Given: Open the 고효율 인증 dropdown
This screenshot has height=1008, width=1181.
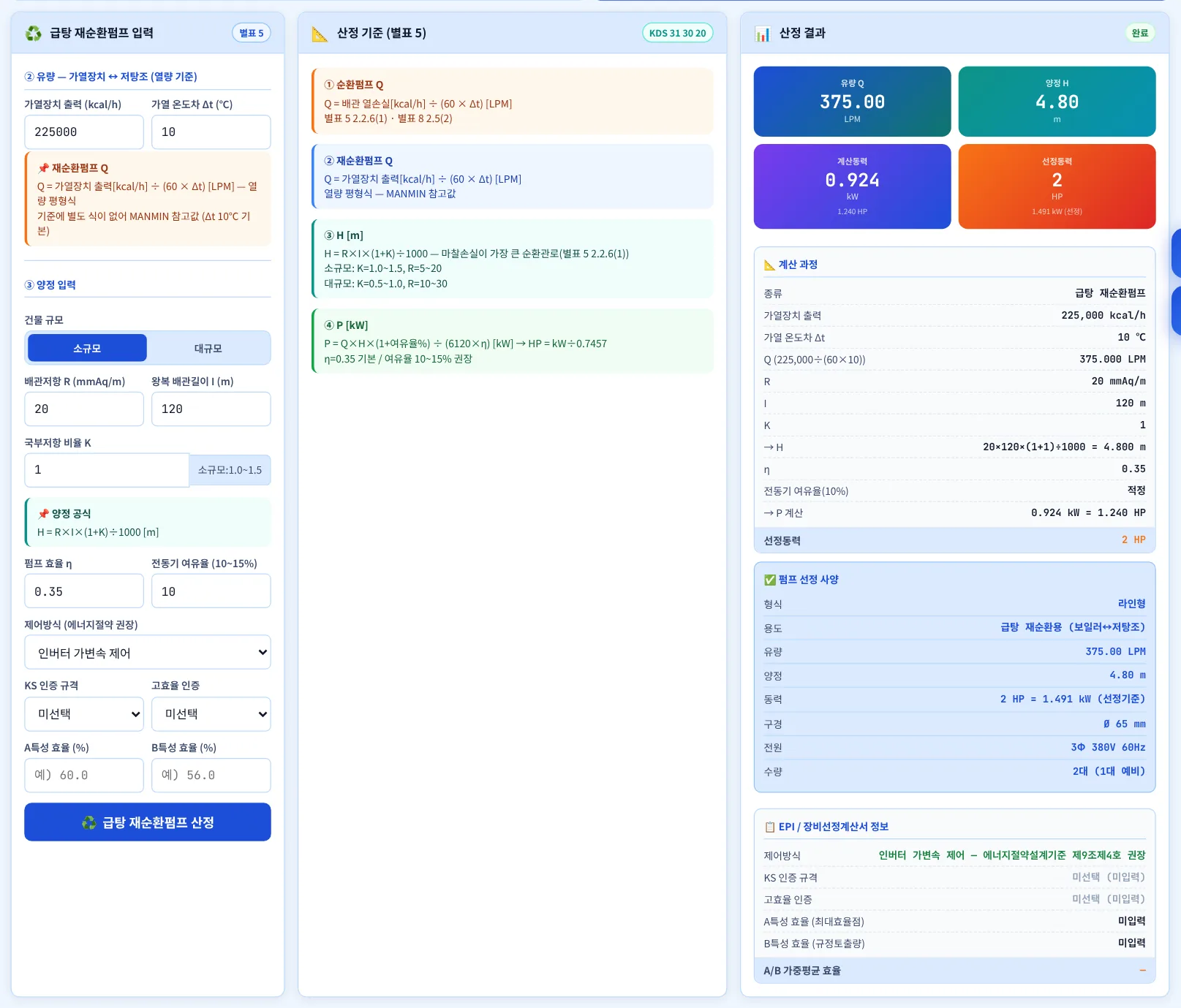Looking at the screenshot, I should 211,714.
